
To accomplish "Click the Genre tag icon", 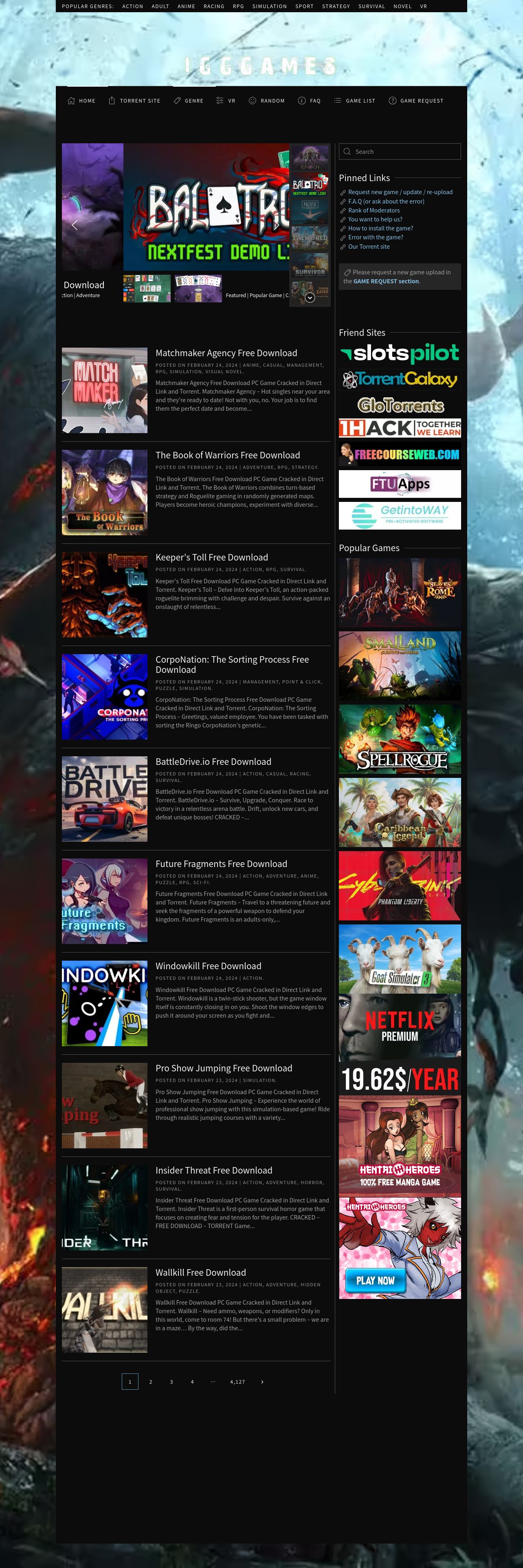I will (177, 101).
